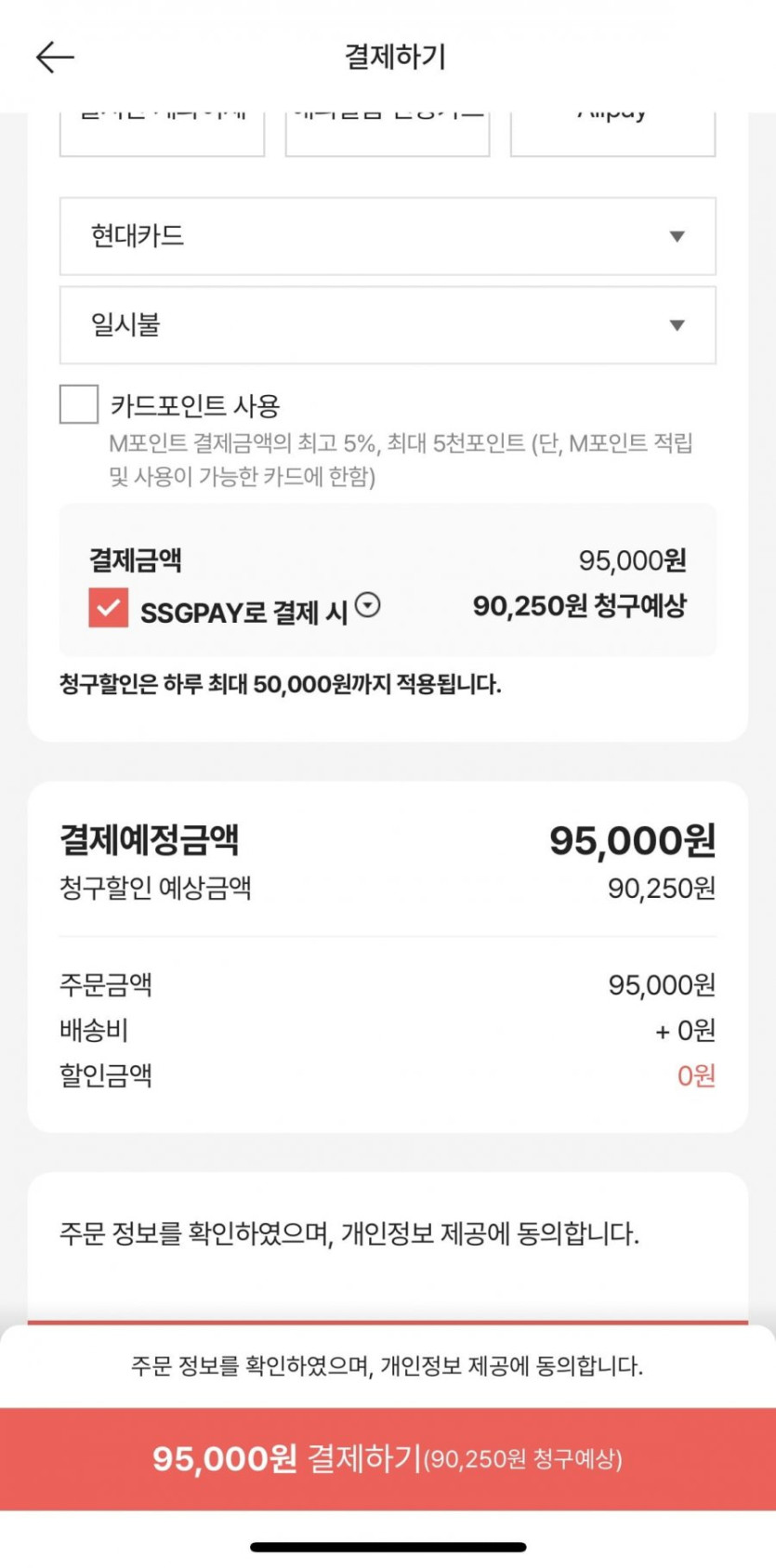
Task: Tap the agreement text inside the lower white card
Action: [x=349, y=1234]
